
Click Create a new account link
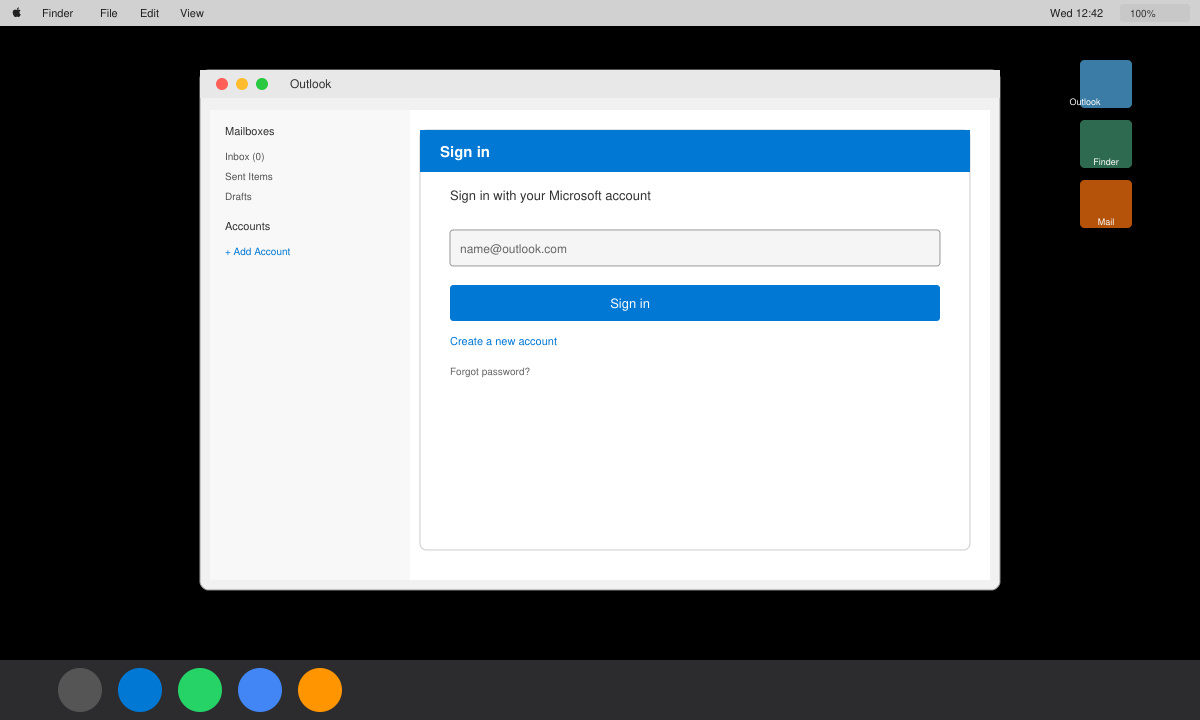click(x=503, y=341)
